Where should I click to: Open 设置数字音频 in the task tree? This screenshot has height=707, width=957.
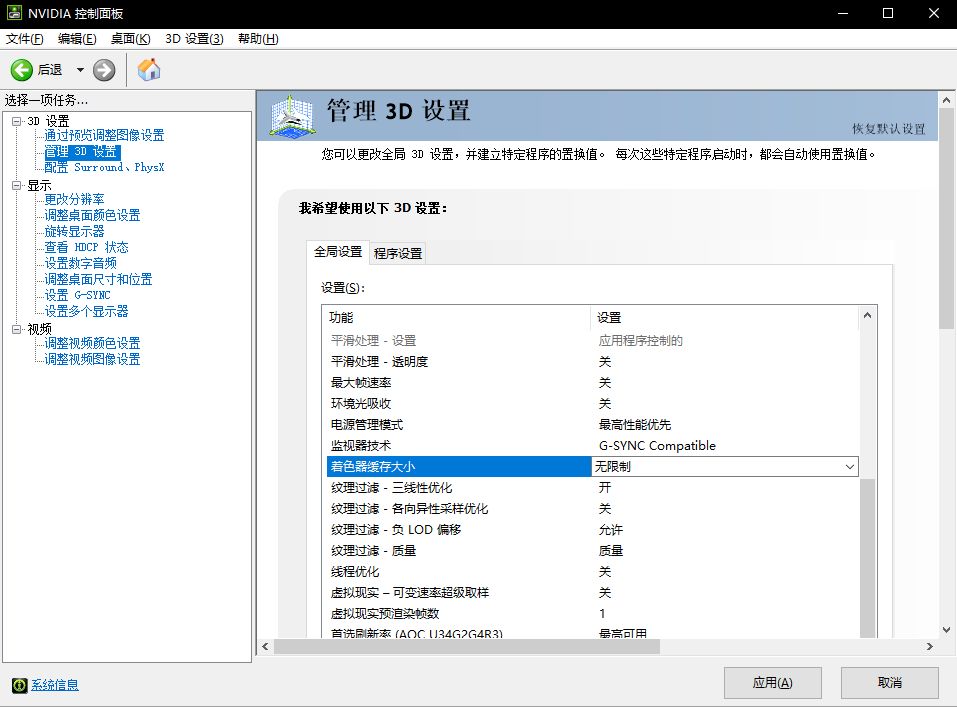pos(81,263)
